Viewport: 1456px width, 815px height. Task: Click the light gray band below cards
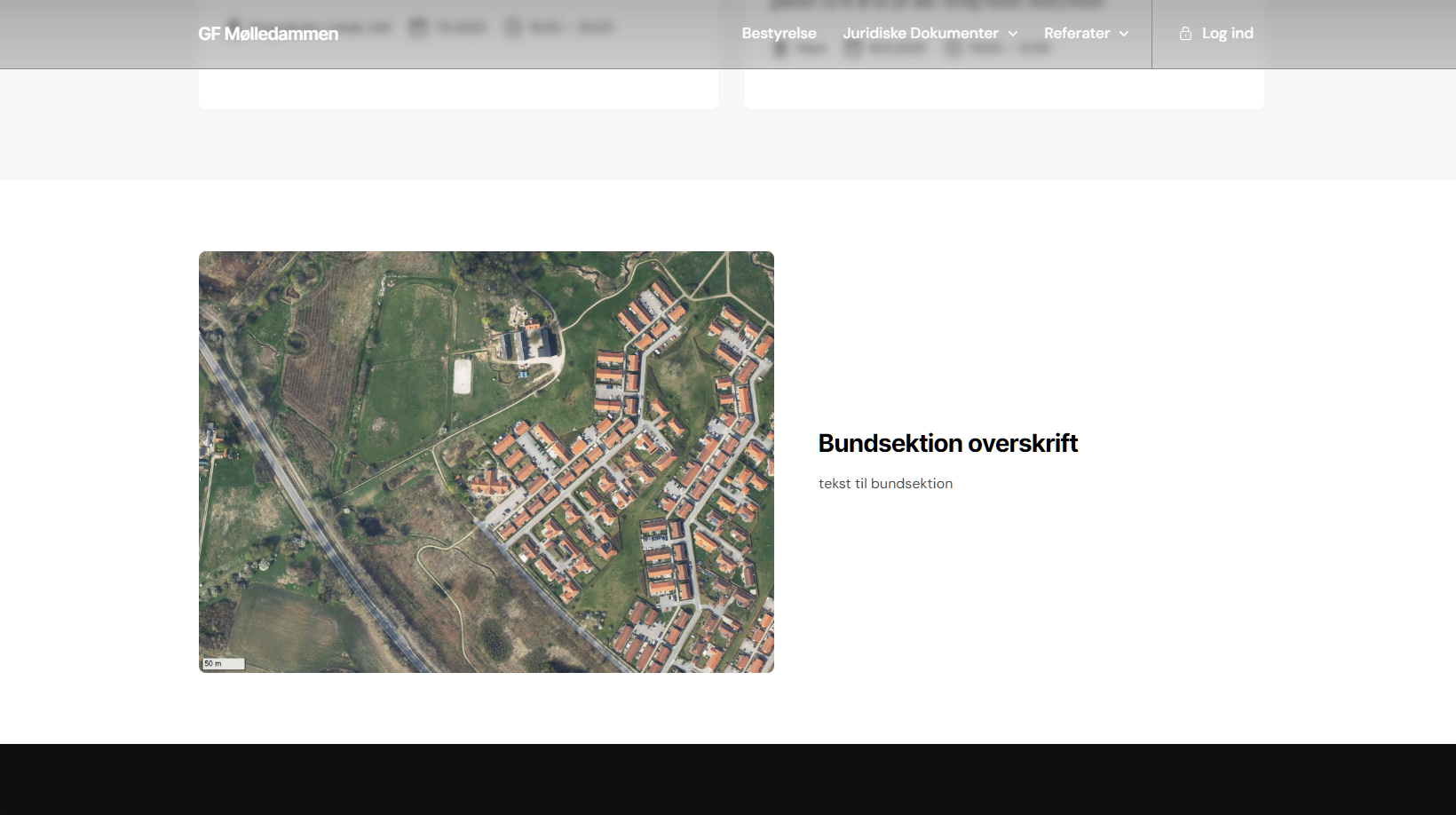click(728, 146)
